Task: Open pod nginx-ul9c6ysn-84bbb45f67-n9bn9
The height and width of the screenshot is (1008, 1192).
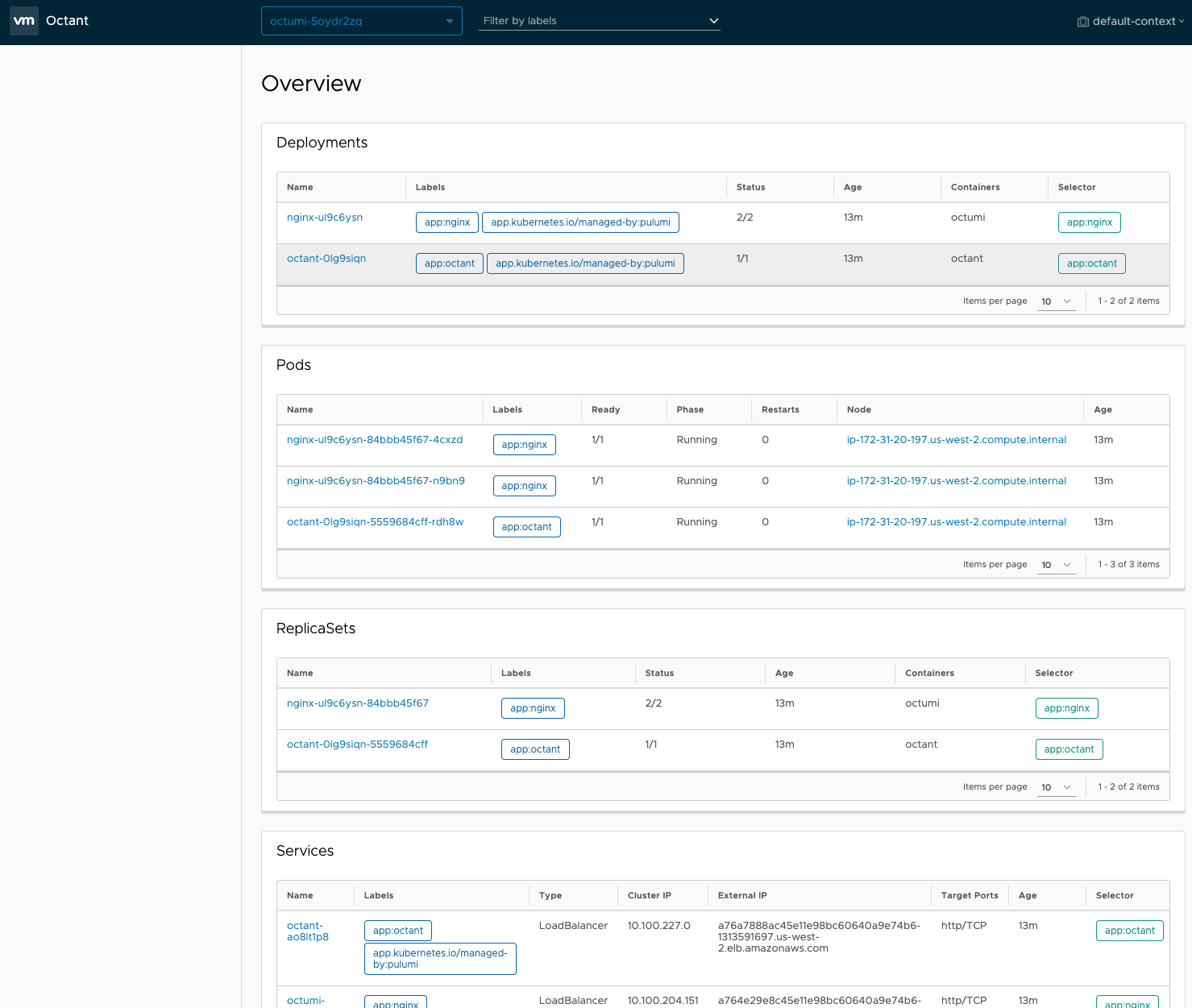Action: coord(376,481)
